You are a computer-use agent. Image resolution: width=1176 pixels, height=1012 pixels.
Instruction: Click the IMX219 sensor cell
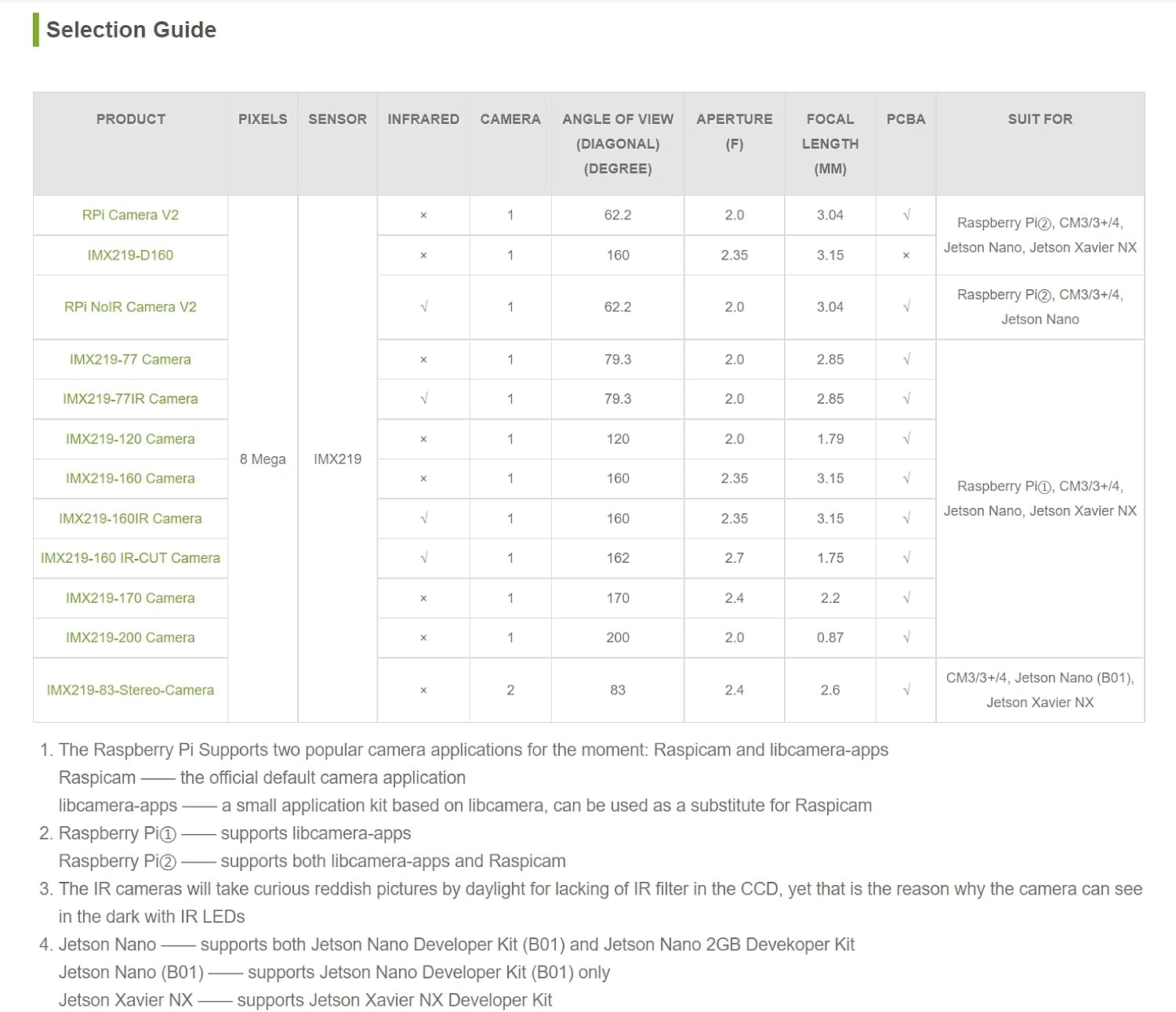338,459
